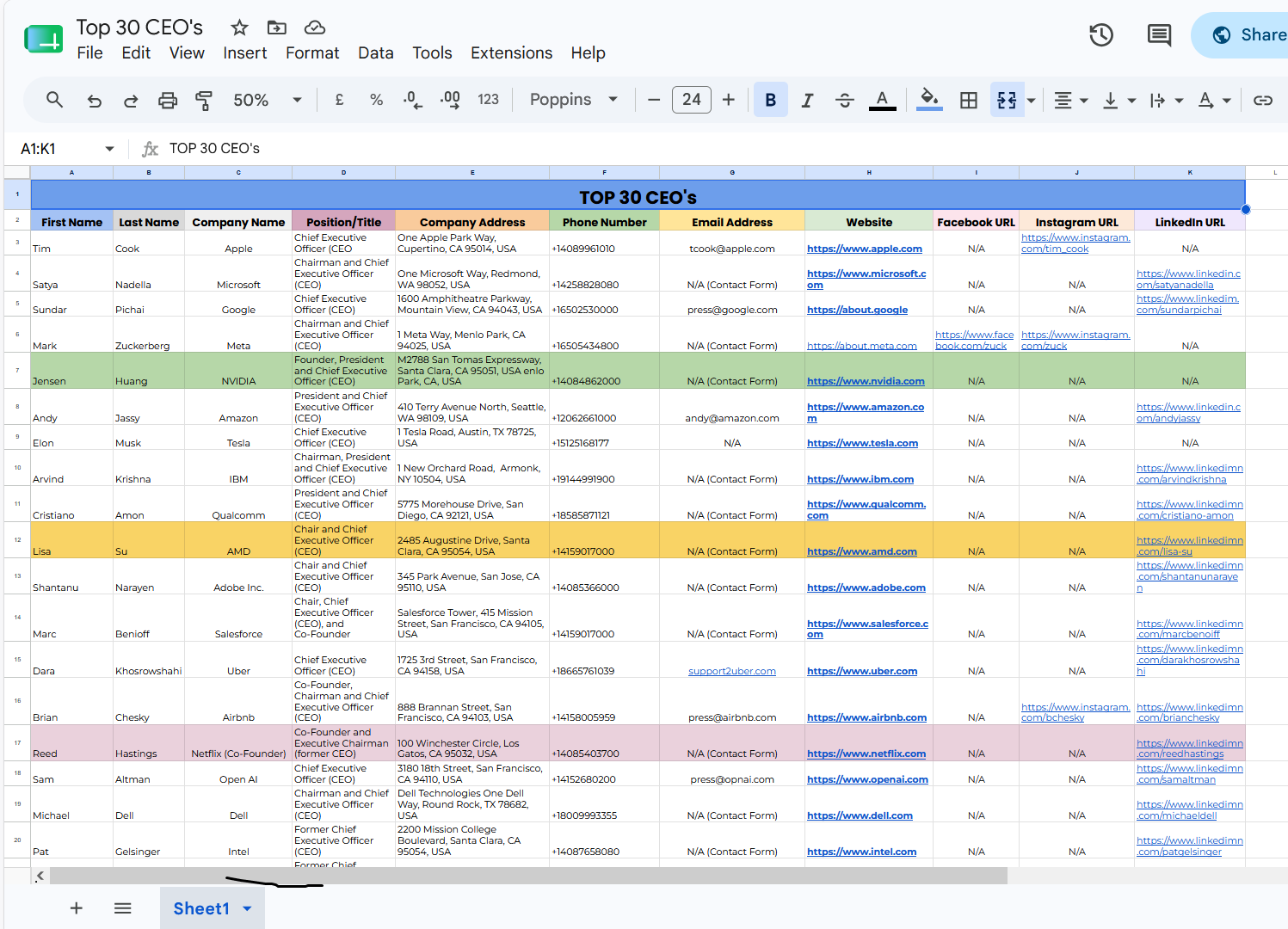The image size is (1288, 929).
Task: Open the apple.com website link
Action: 865,249
